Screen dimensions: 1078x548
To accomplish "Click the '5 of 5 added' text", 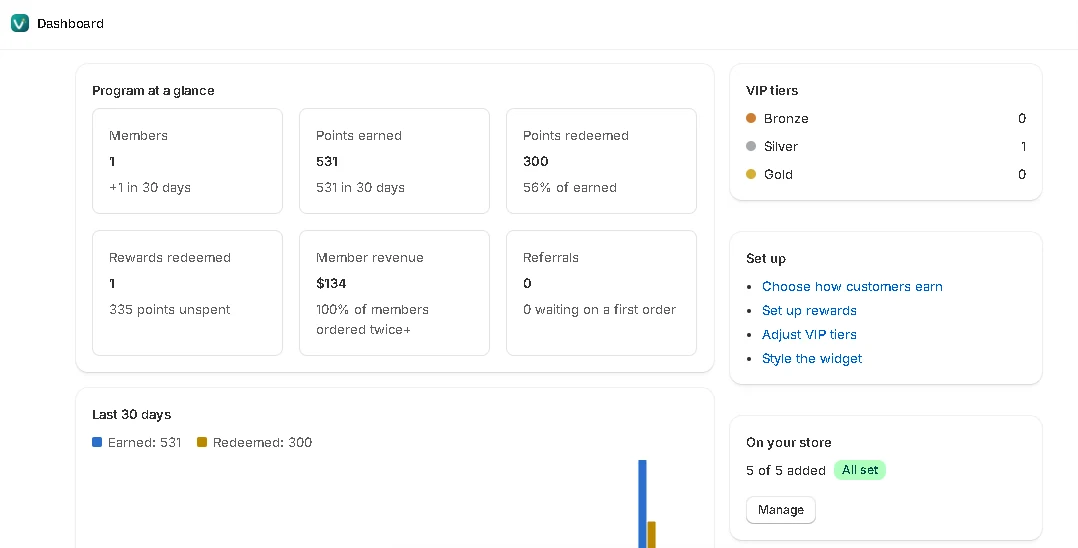I will tap(786, 471).
